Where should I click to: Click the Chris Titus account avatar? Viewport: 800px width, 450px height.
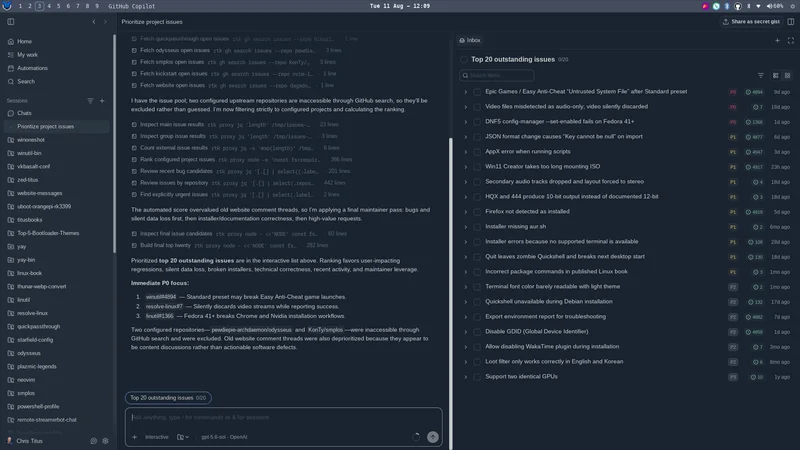click(x=9, y=441)
